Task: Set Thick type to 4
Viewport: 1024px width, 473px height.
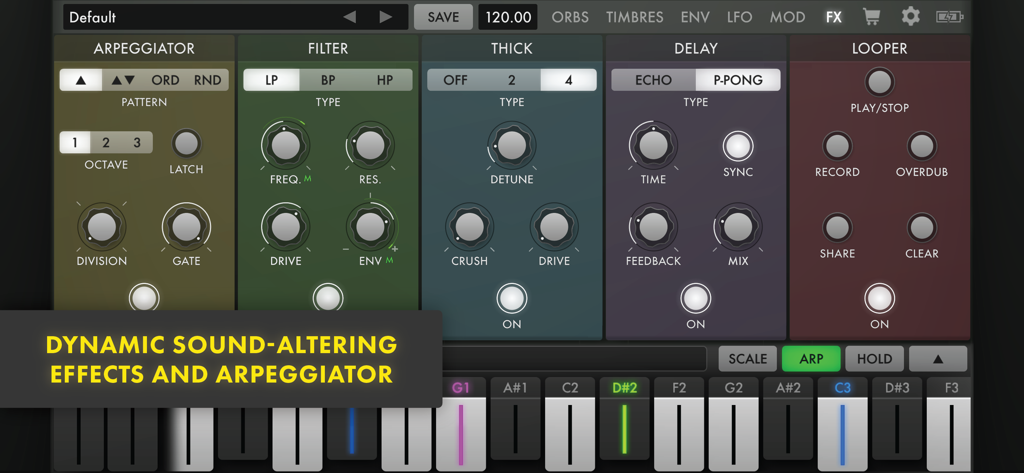Action: pos(568,80)
